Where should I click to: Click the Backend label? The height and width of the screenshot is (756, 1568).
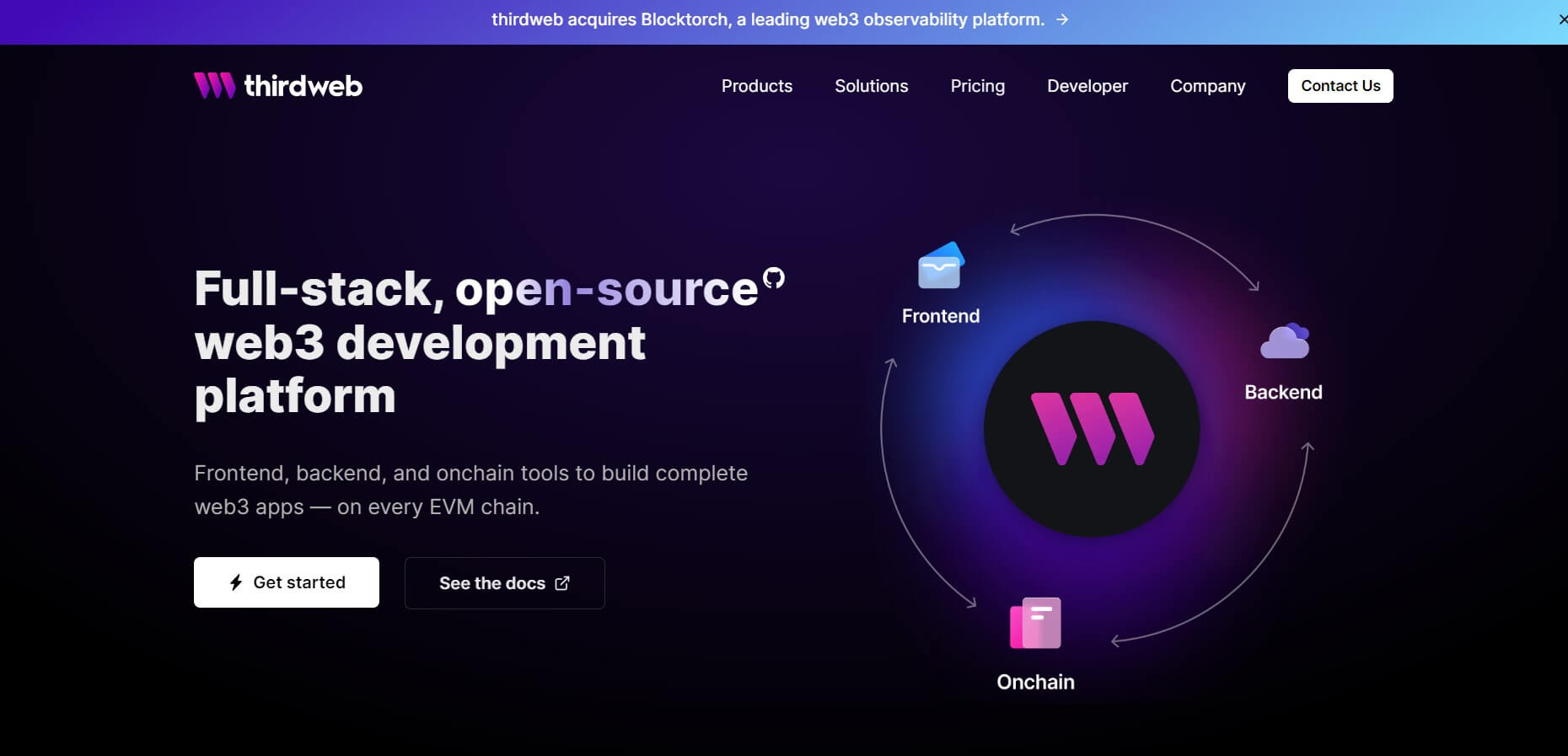pos(1283,392)
